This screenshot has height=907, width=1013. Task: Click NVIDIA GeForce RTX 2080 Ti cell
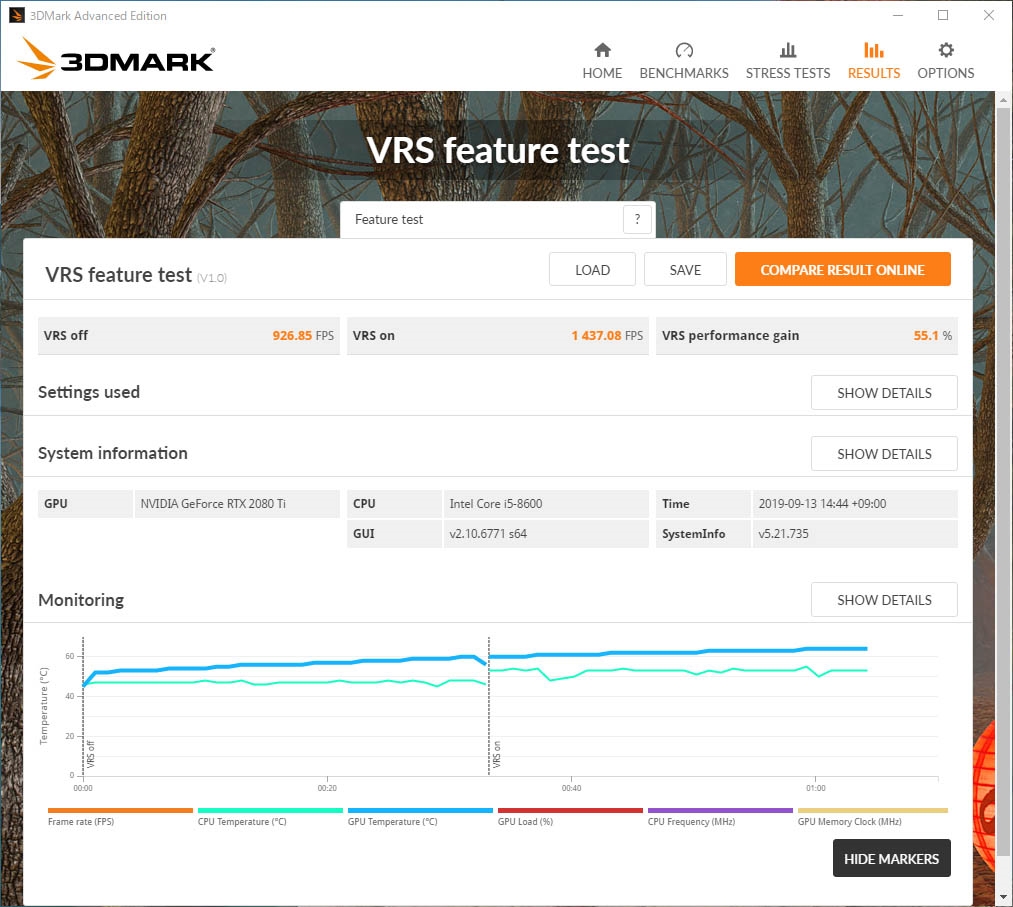pos(237,503)
